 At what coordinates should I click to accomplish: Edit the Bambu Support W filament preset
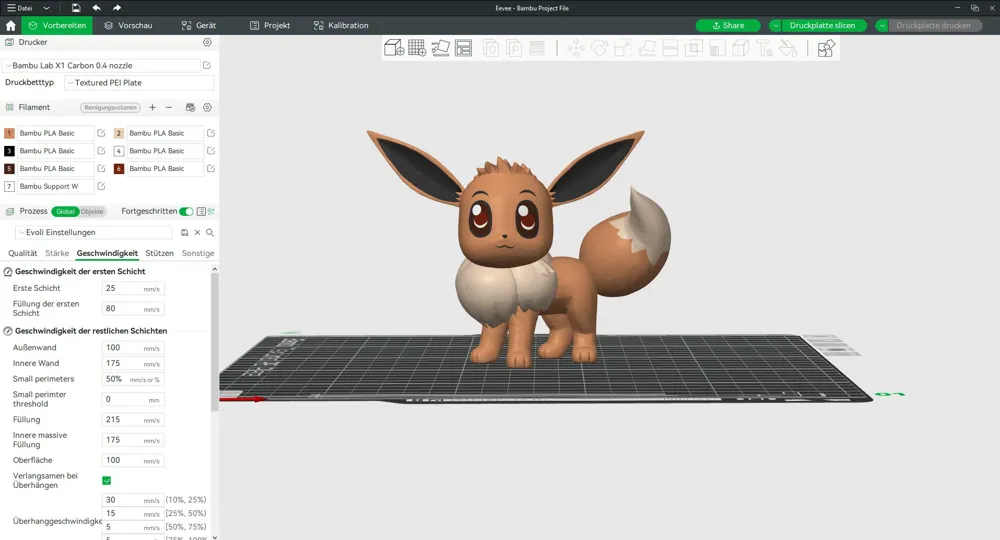pos(101,186)
